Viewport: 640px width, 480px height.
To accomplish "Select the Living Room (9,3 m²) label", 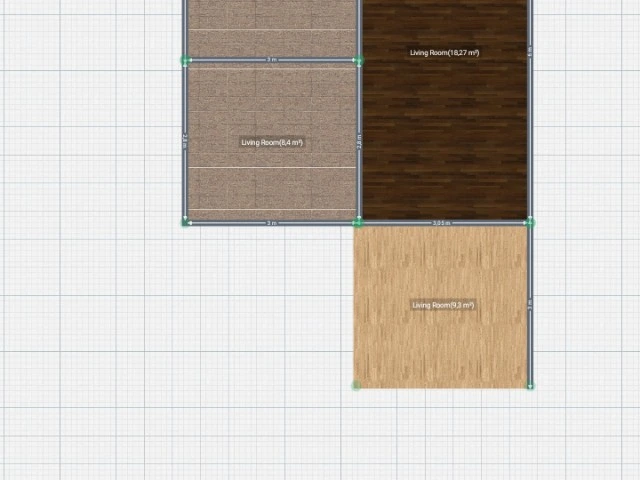I will click(442, 305).
